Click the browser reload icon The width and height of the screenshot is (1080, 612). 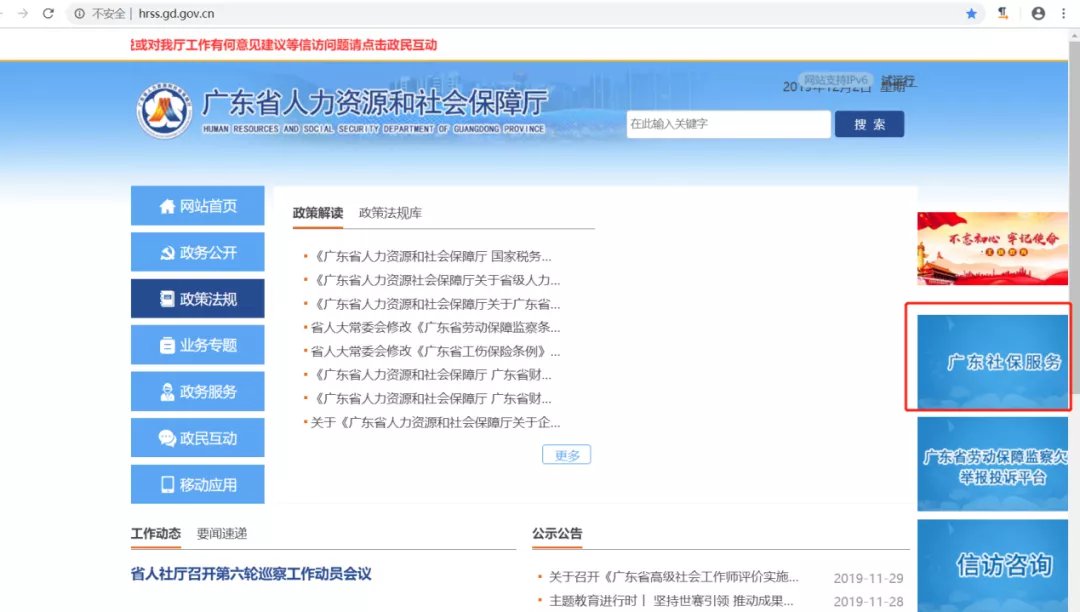[48, 14]
